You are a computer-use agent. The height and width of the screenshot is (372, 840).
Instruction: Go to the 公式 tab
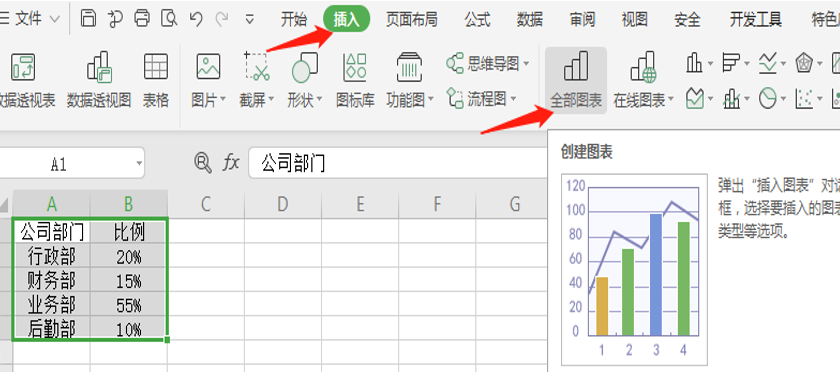pyautogui.click(x=477, y=20)
